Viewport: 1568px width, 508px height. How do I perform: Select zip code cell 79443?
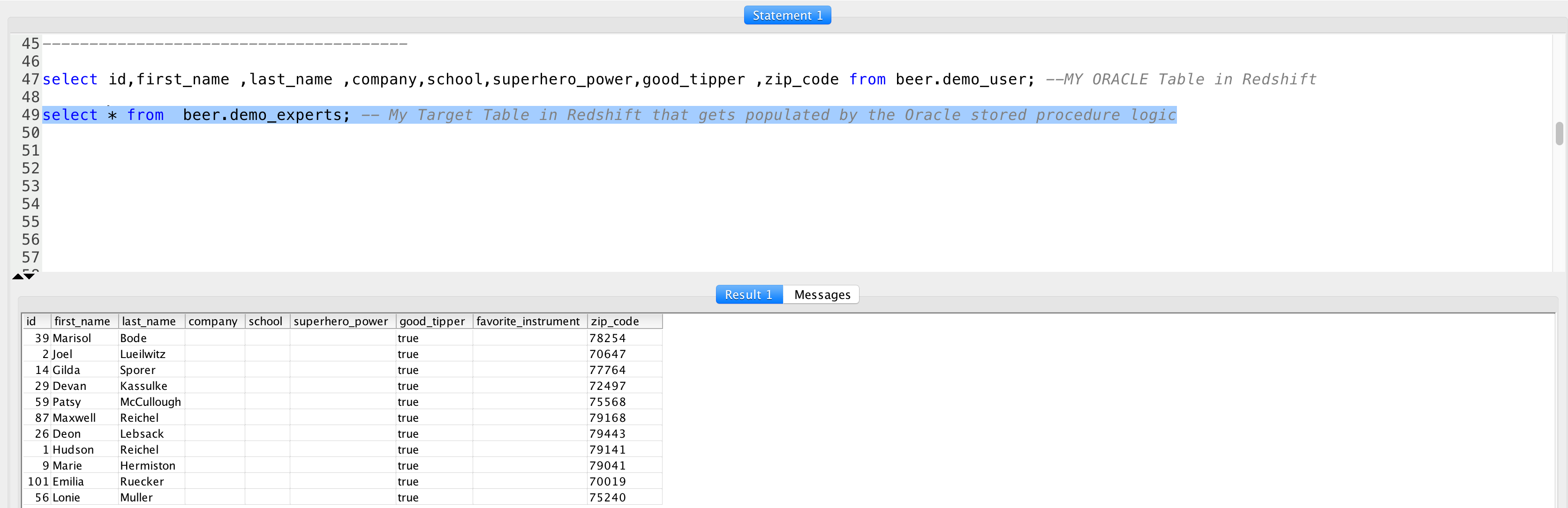point(607,434)
